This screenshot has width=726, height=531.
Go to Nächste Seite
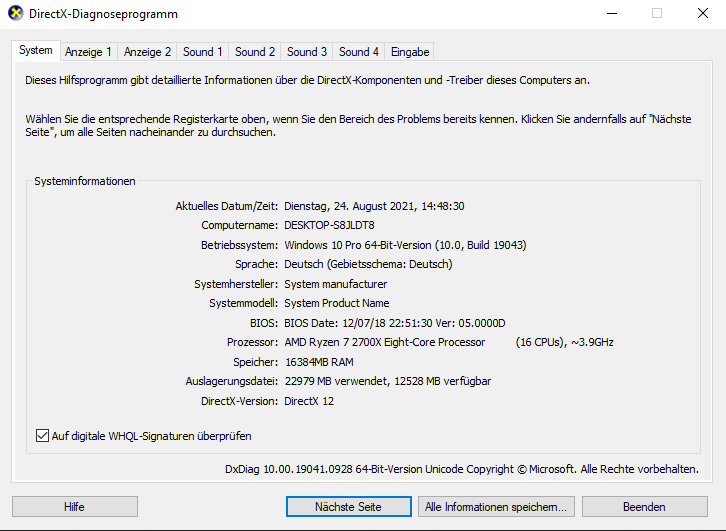348,506
